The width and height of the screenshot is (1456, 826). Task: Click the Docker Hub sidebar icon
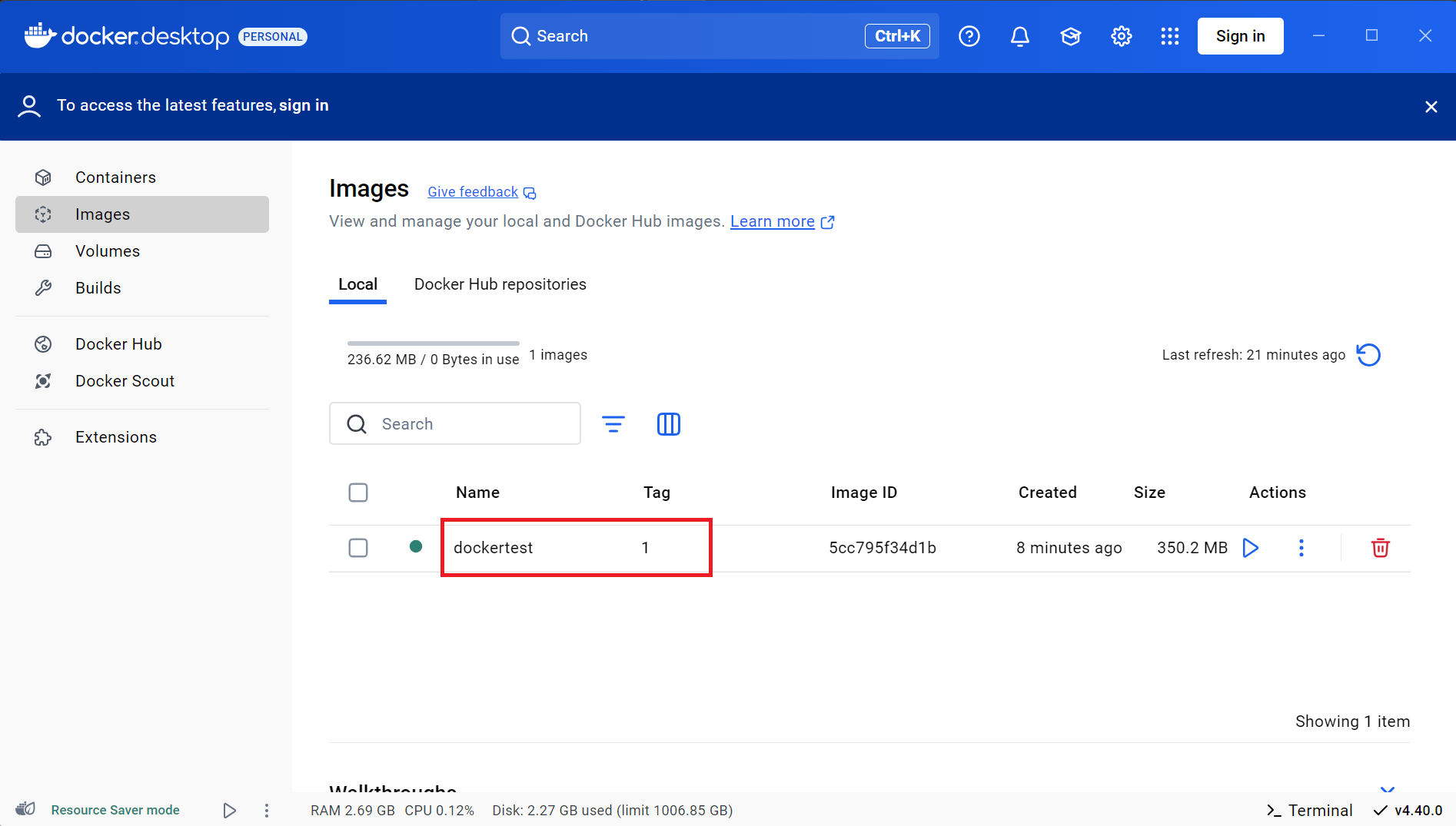(43, 344)
